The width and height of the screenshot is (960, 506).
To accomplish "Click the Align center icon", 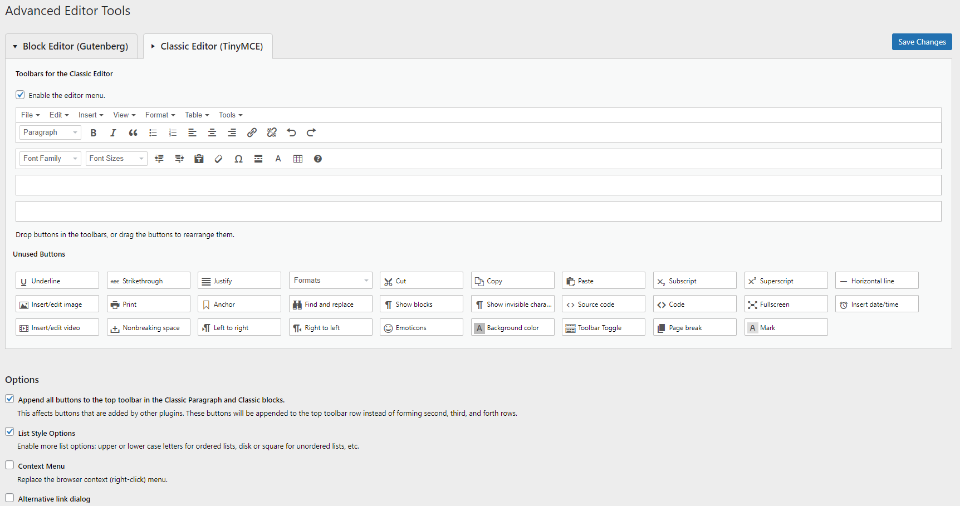I will coord(211,133).
